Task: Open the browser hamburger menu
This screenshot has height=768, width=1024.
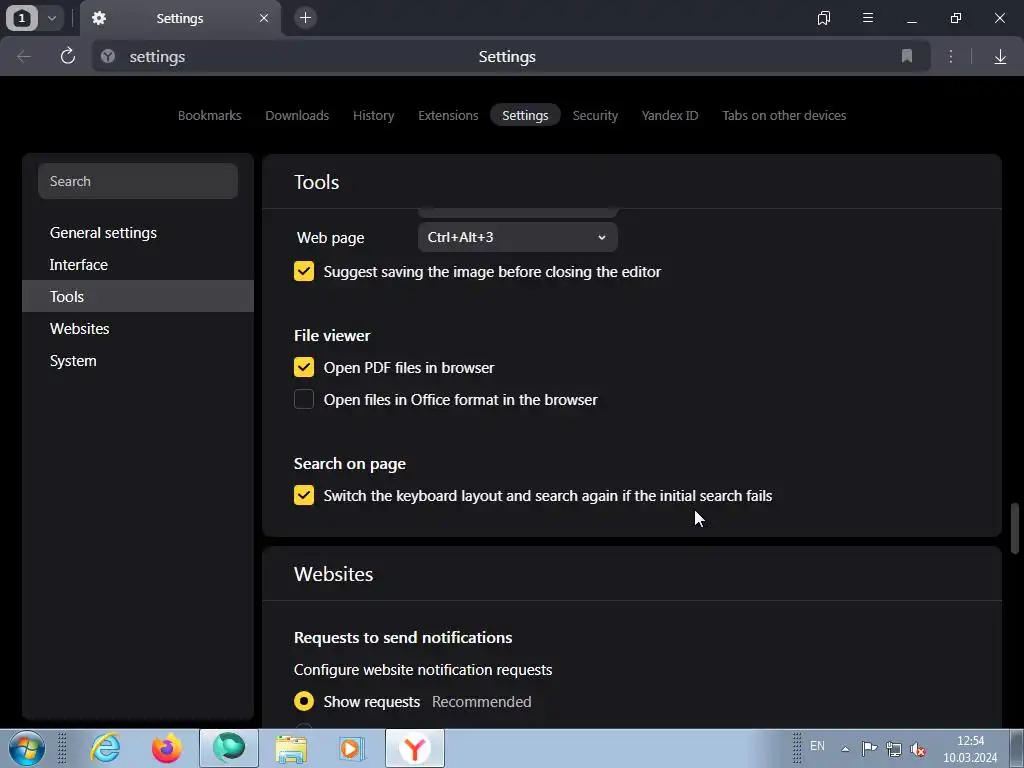Action: [868, 18]
